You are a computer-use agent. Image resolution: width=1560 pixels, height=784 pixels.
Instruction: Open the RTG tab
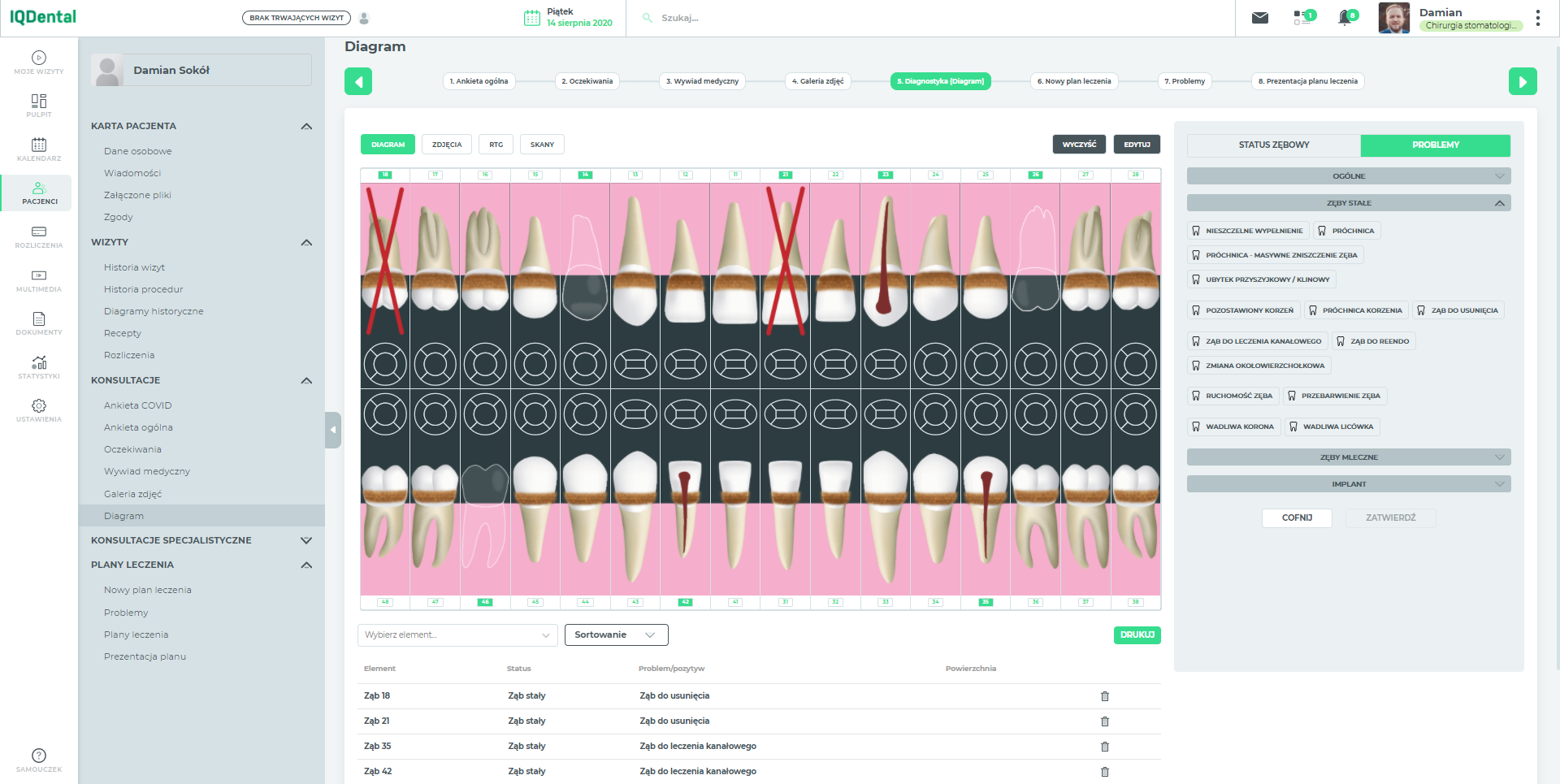(x=496, y=145)
